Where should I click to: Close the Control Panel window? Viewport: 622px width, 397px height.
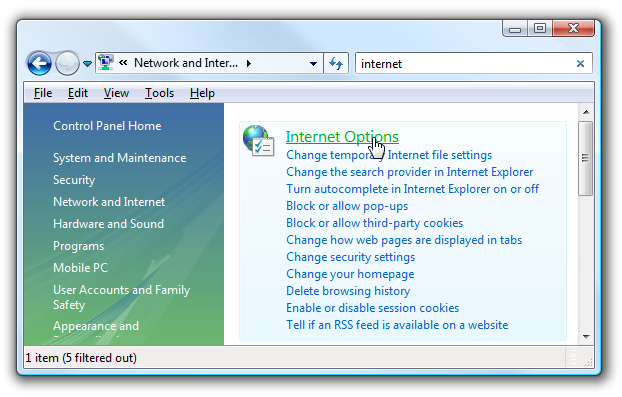(x=573, y=29)
